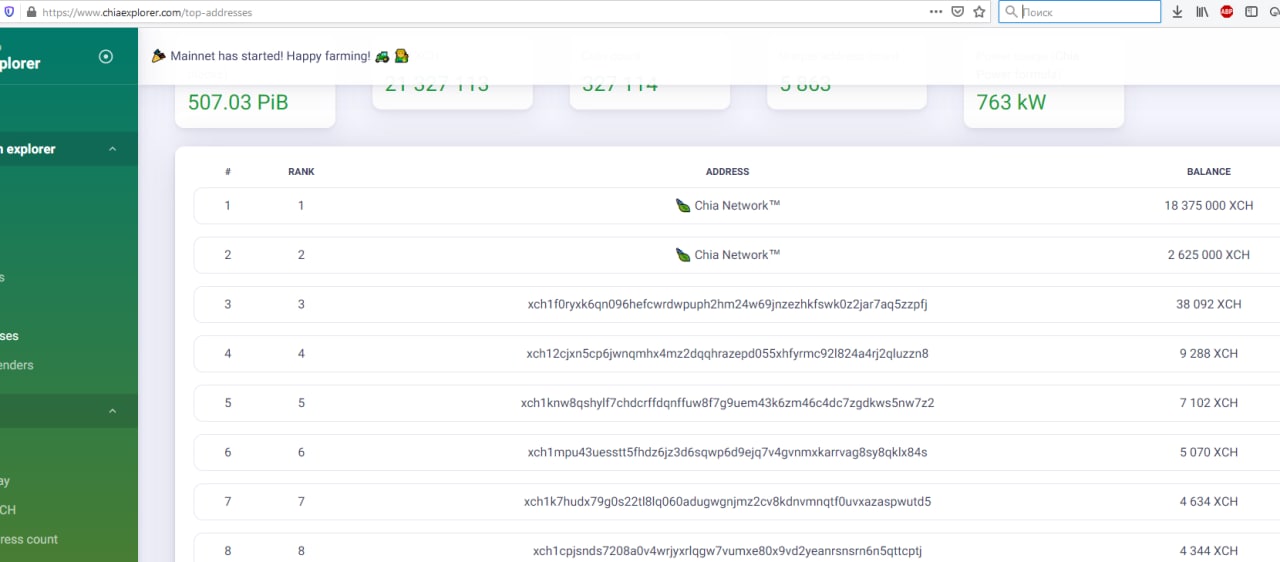Click balance '4 634 XCH'
This screenshot has width=1280, height=562.
coord(1208,501)
